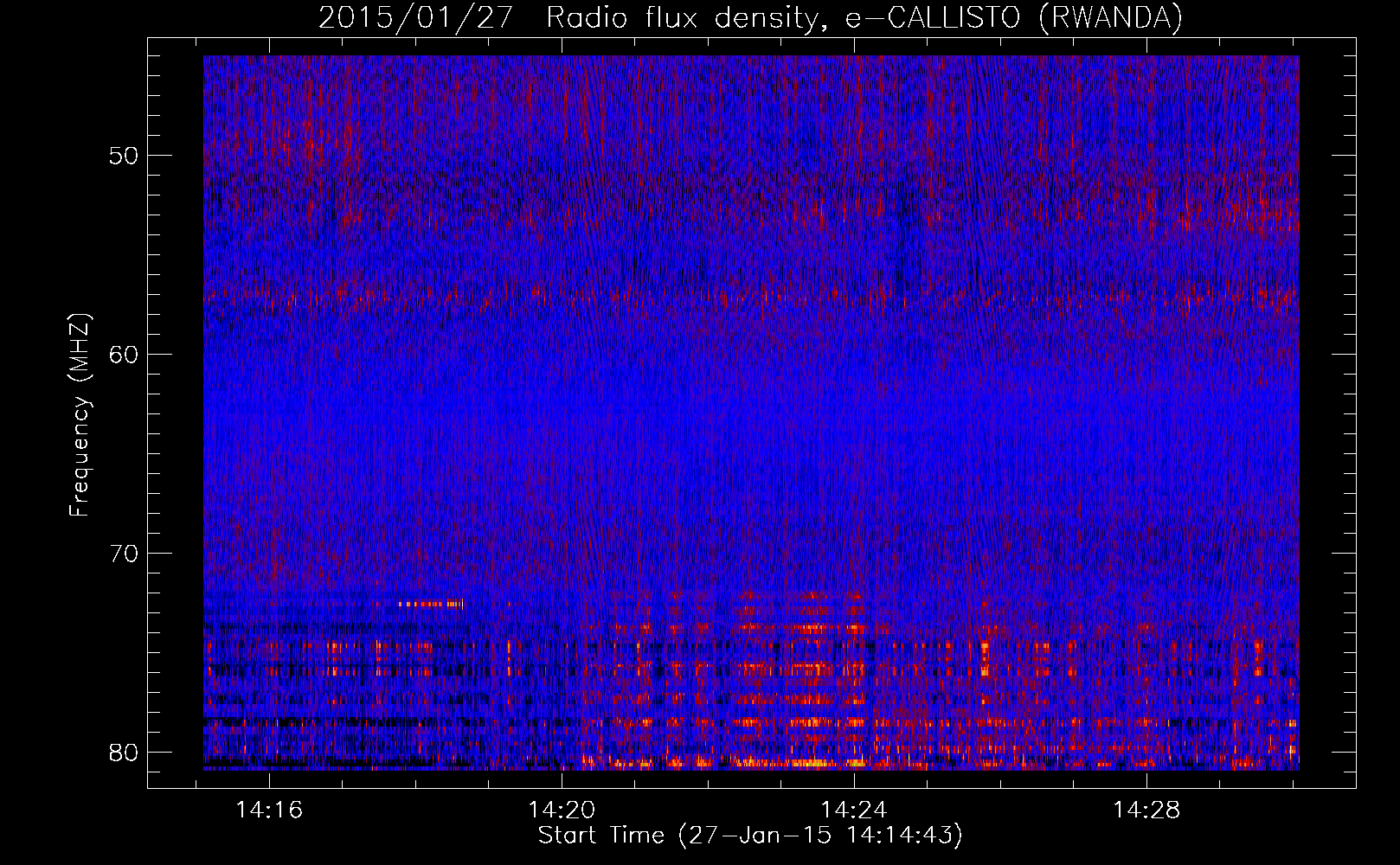Select the 14:28 time tick label
Image resolution: width=1400 pixels, height=865 pixels.
tap(1146, 810)
